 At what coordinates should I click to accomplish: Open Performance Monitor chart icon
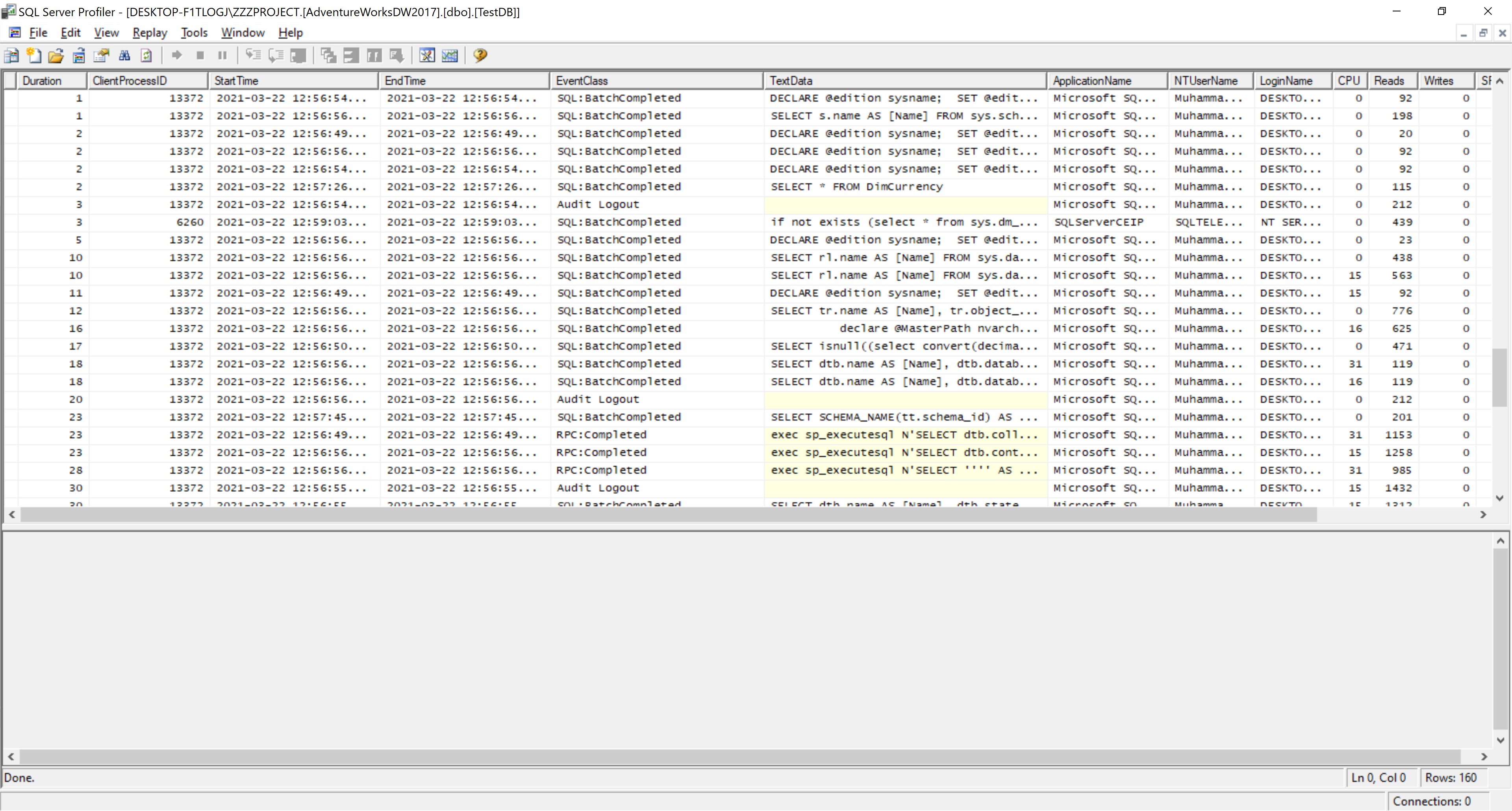[450, 56]
